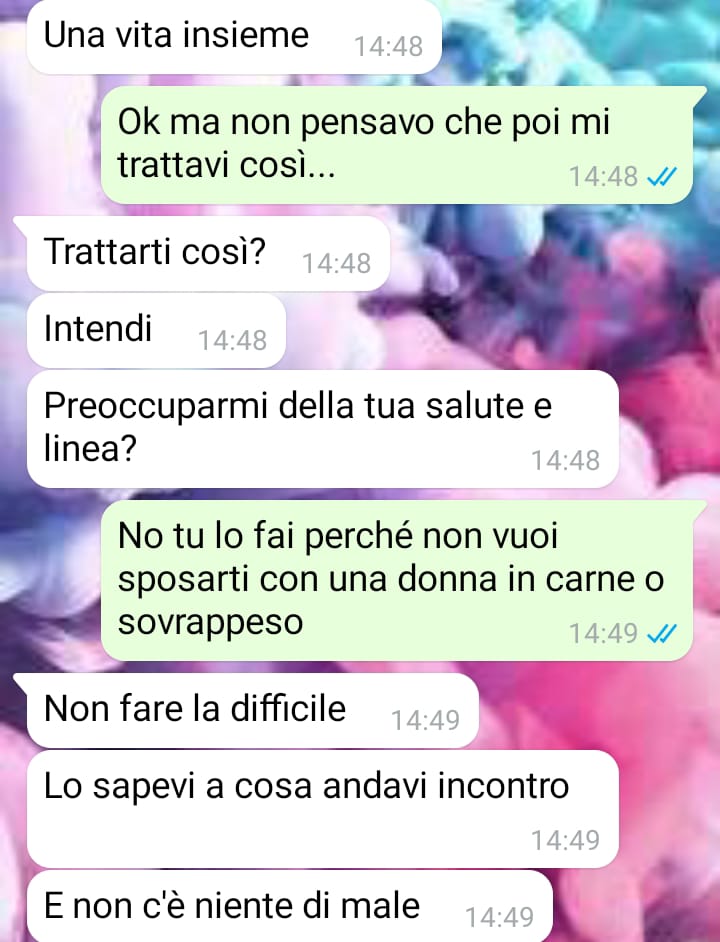This screenshot has width=720, height=942.
Task: Tap the 'Non fare la difficile' message
Action: (246, 710)
